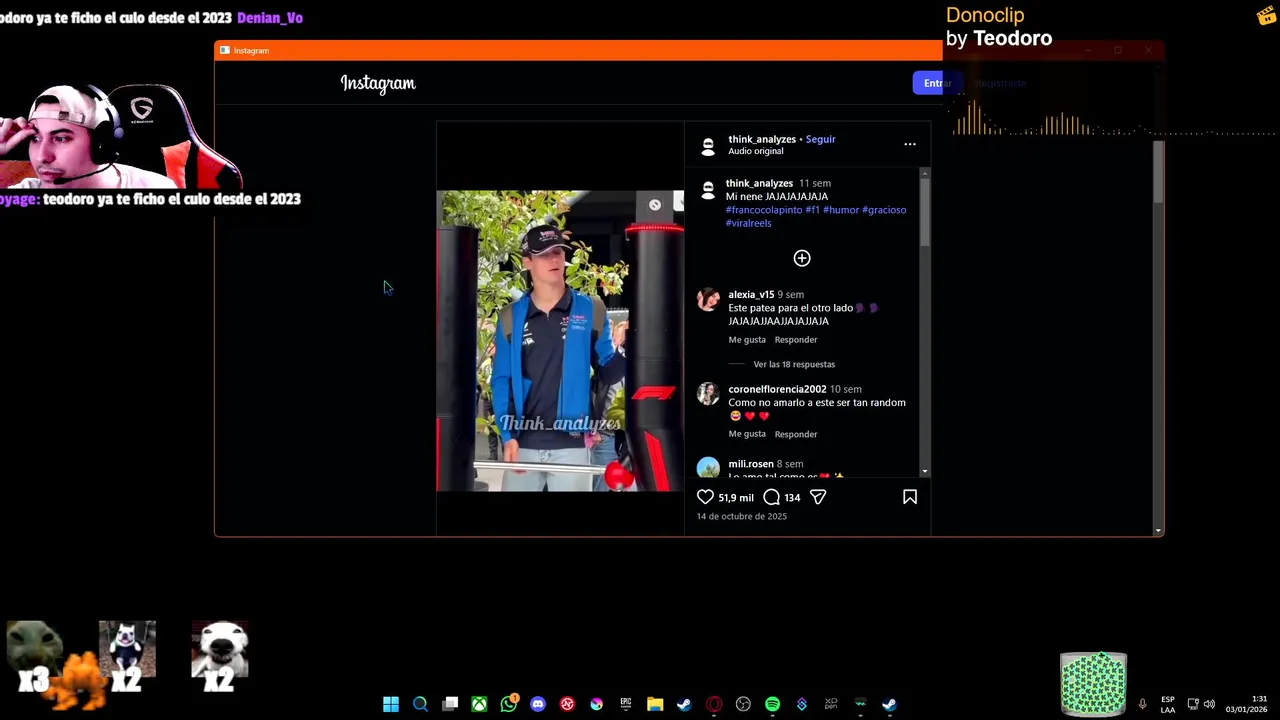Viewport: 1280px width, 720px height.
Task: Open Spotify from the taskbar
Action: (772, 704)
